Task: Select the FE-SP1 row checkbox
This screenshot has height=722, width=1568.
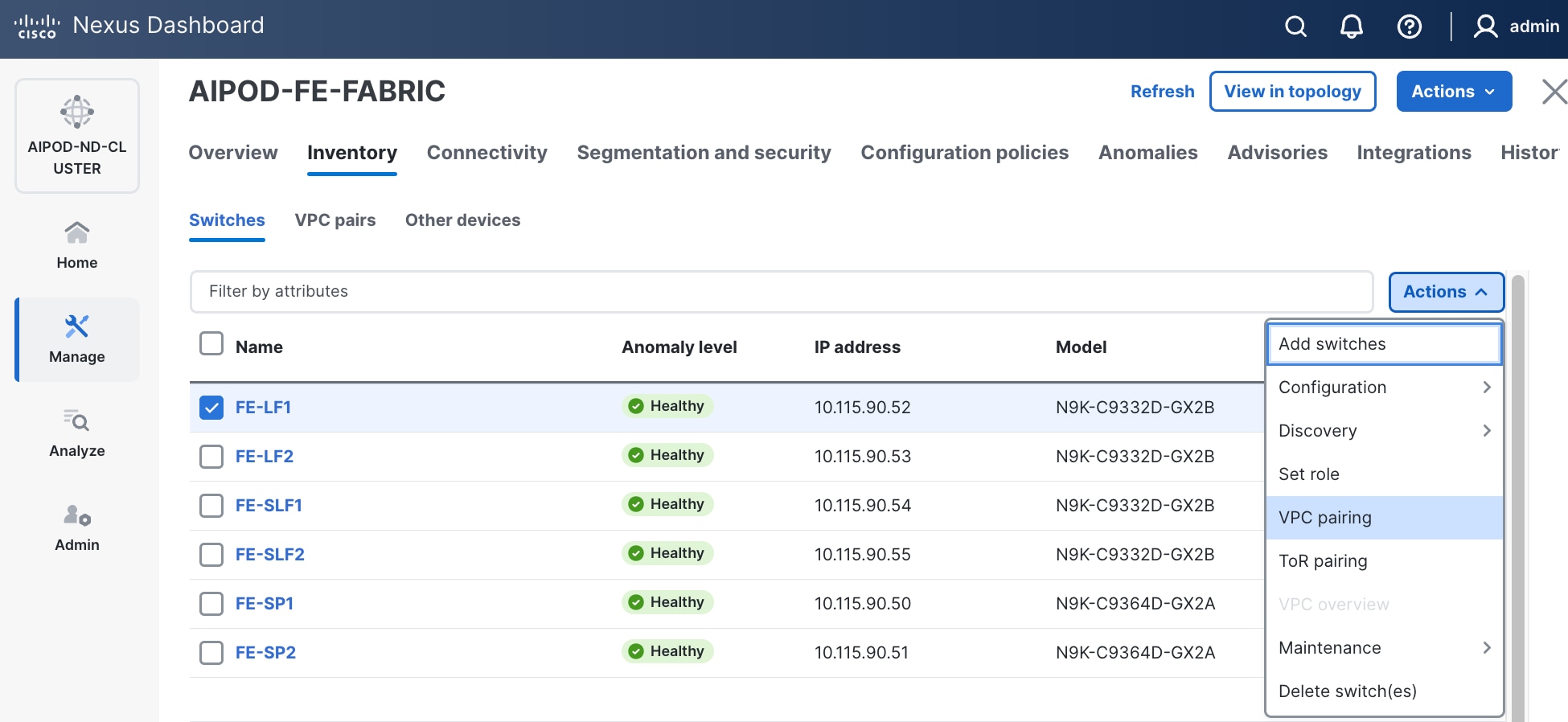Action: click(x=211, y=604)
